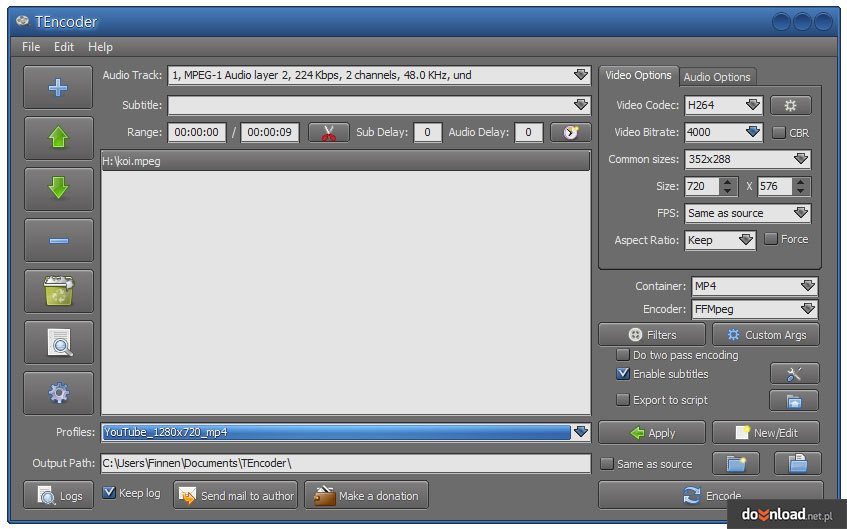Start encoding with Encode button
The image size is (847, 529).
point(711,495)
